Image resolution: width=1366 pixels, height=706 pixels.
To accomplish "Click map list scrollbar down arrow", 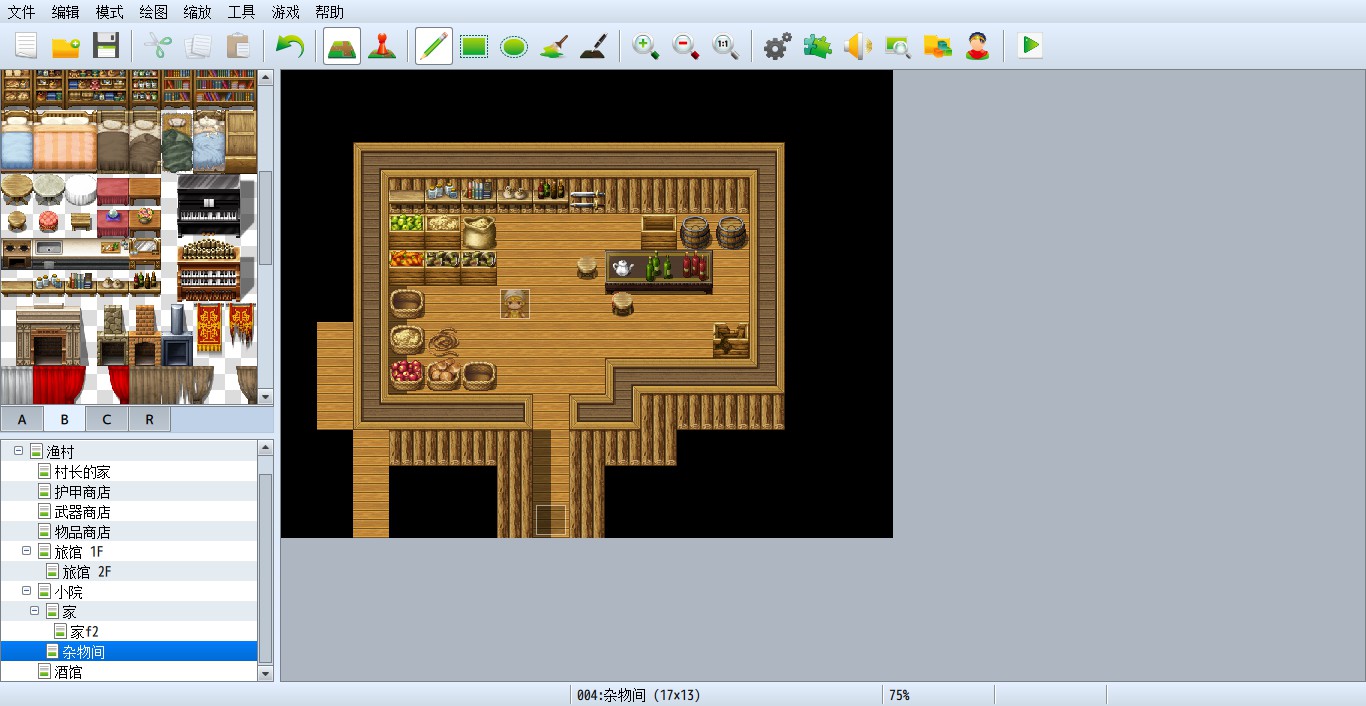I will click(x=265, y=674).
